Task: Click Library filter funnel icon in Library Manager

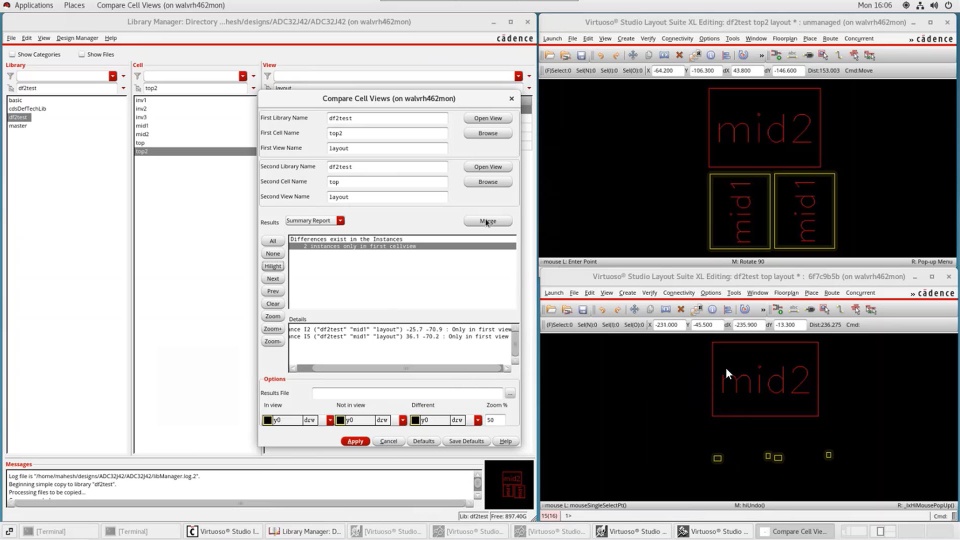Action: point(10,76)
